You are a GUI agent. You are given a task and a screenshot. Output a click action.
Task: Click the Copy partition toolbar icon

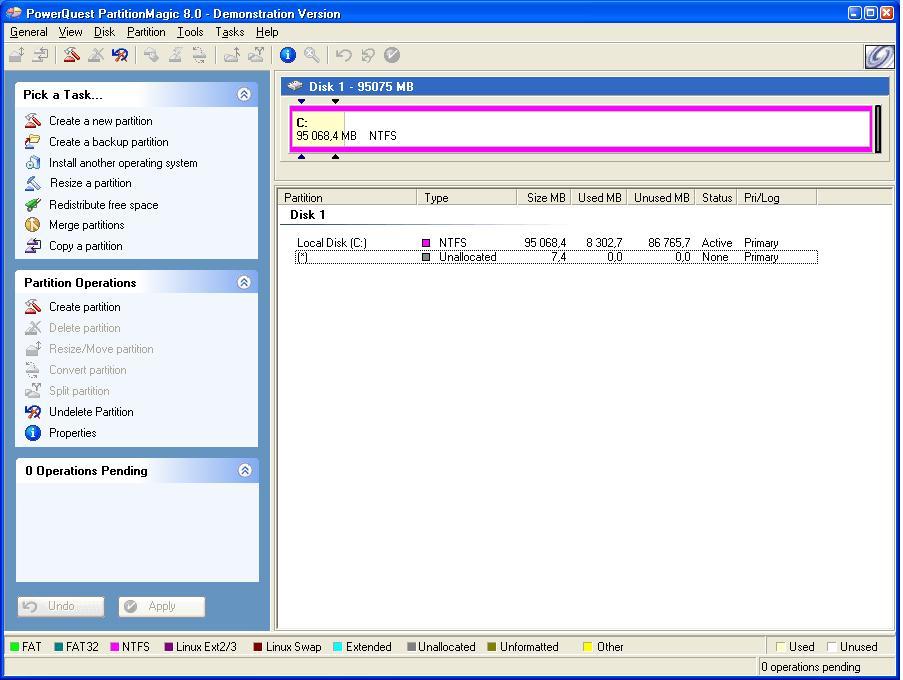[x=40, y=55]
